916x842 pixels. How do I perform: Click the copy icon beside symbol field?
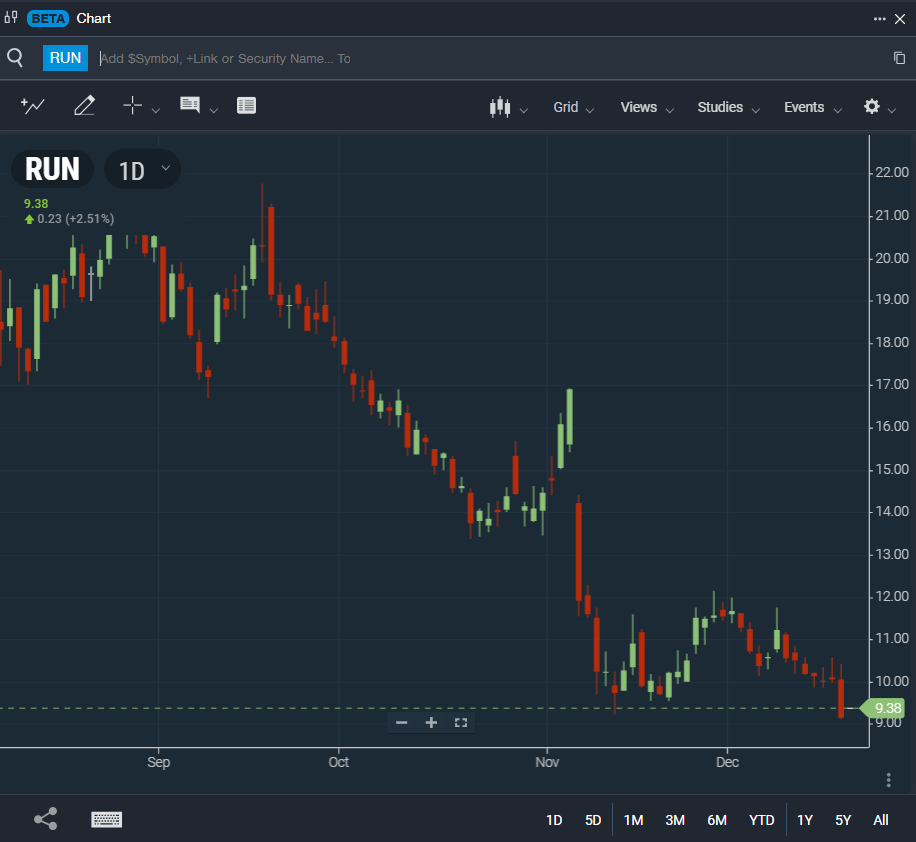[x=899, y=58]
